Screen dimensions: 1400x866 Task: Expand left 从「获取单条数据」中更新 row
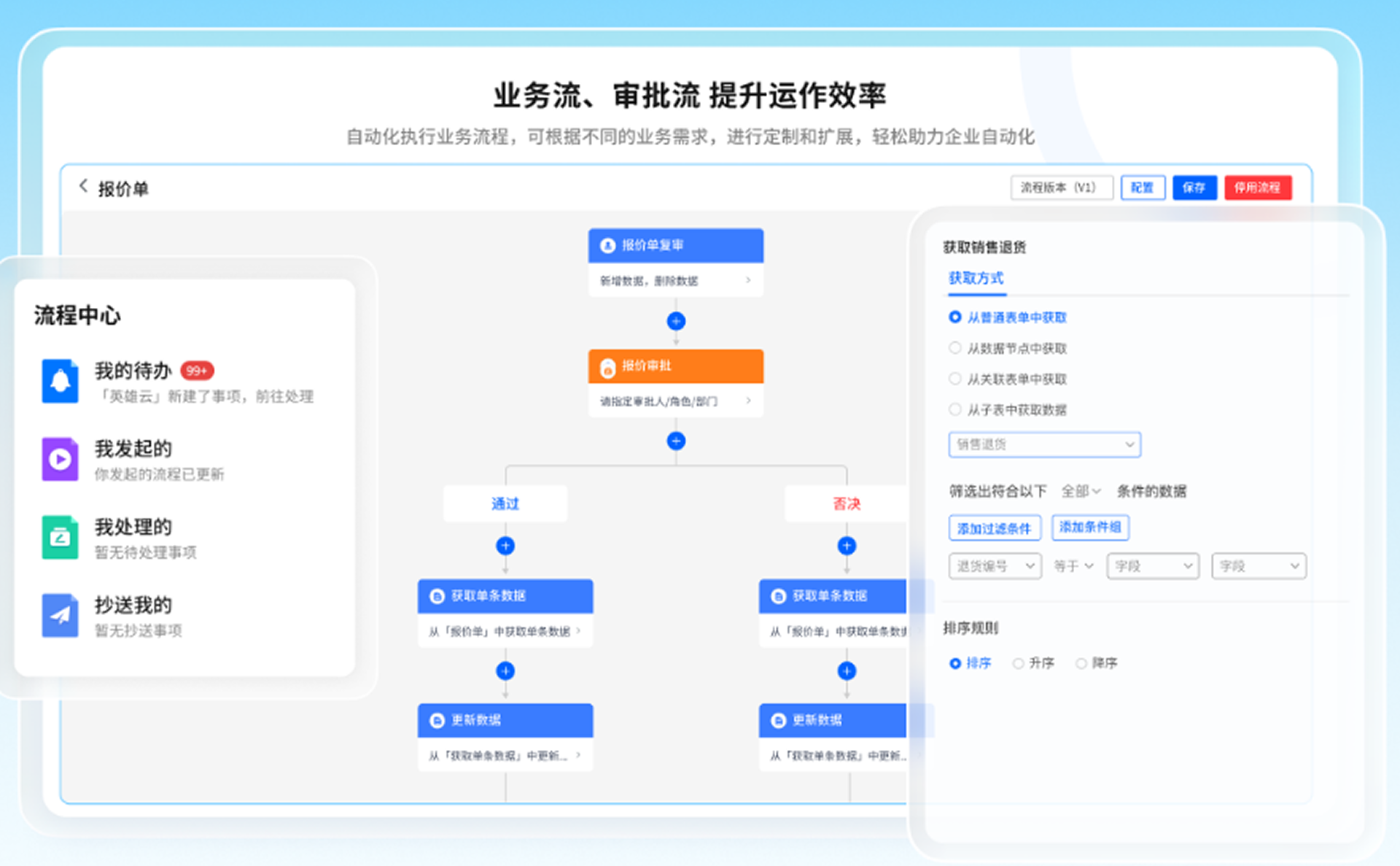(x=505, y=755)
